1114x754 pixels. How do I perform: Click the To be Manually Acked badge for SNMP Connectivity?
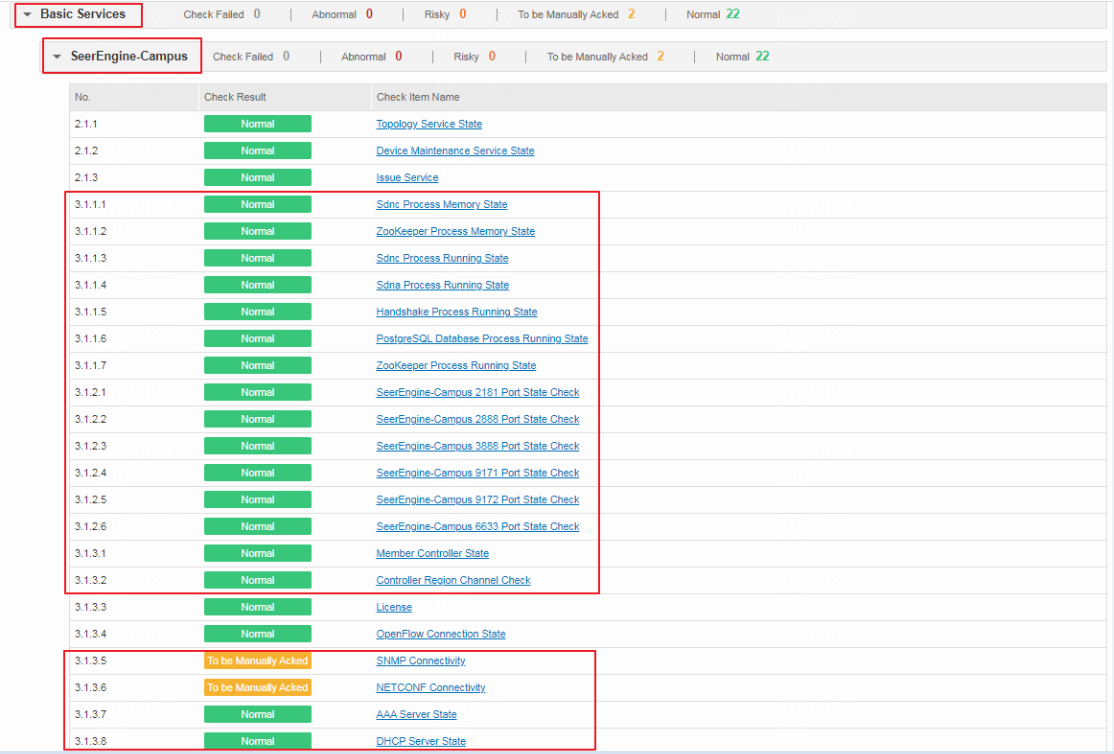click(257, 661)
